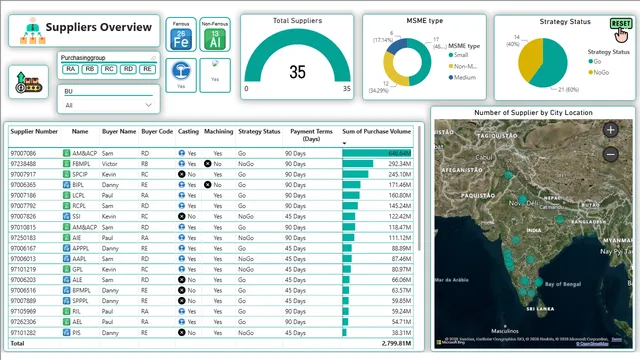Click the casting No icon in PIS row

[x=182, y=333]
